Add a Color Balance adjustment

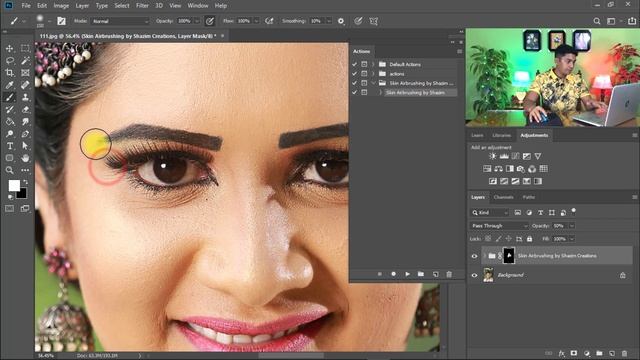(498, 169)
